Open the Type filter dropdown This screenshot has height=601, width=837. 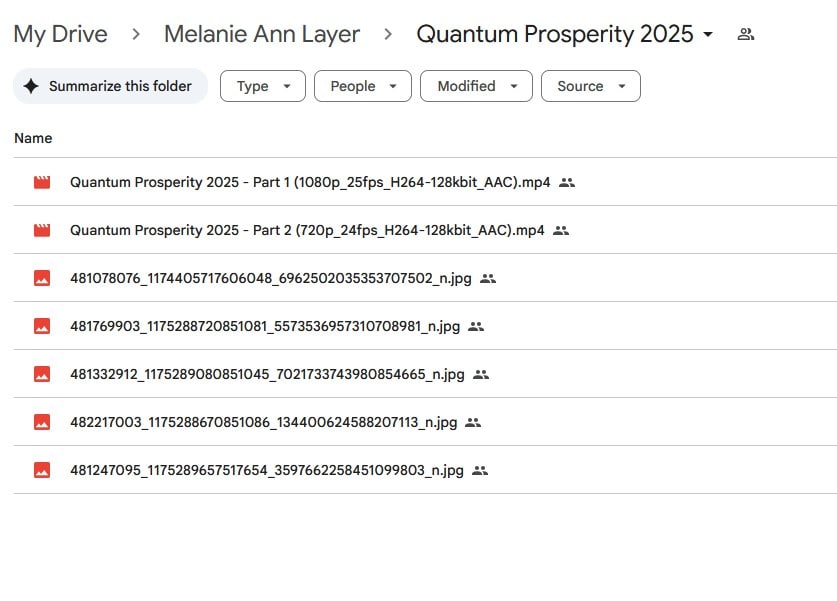tap(262, 86)
